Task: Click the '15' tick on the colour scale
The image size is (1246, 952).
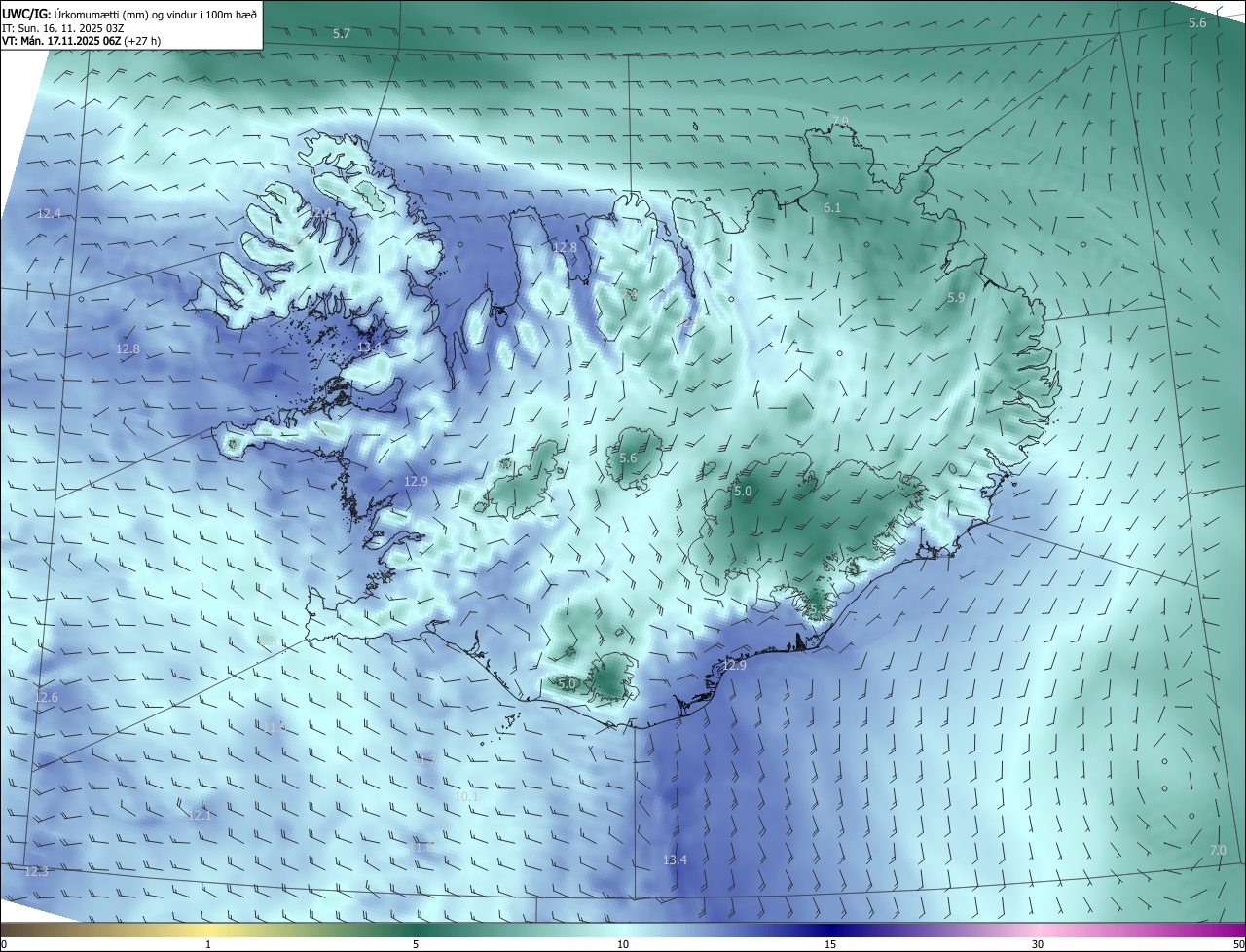Action: point(830,945)
